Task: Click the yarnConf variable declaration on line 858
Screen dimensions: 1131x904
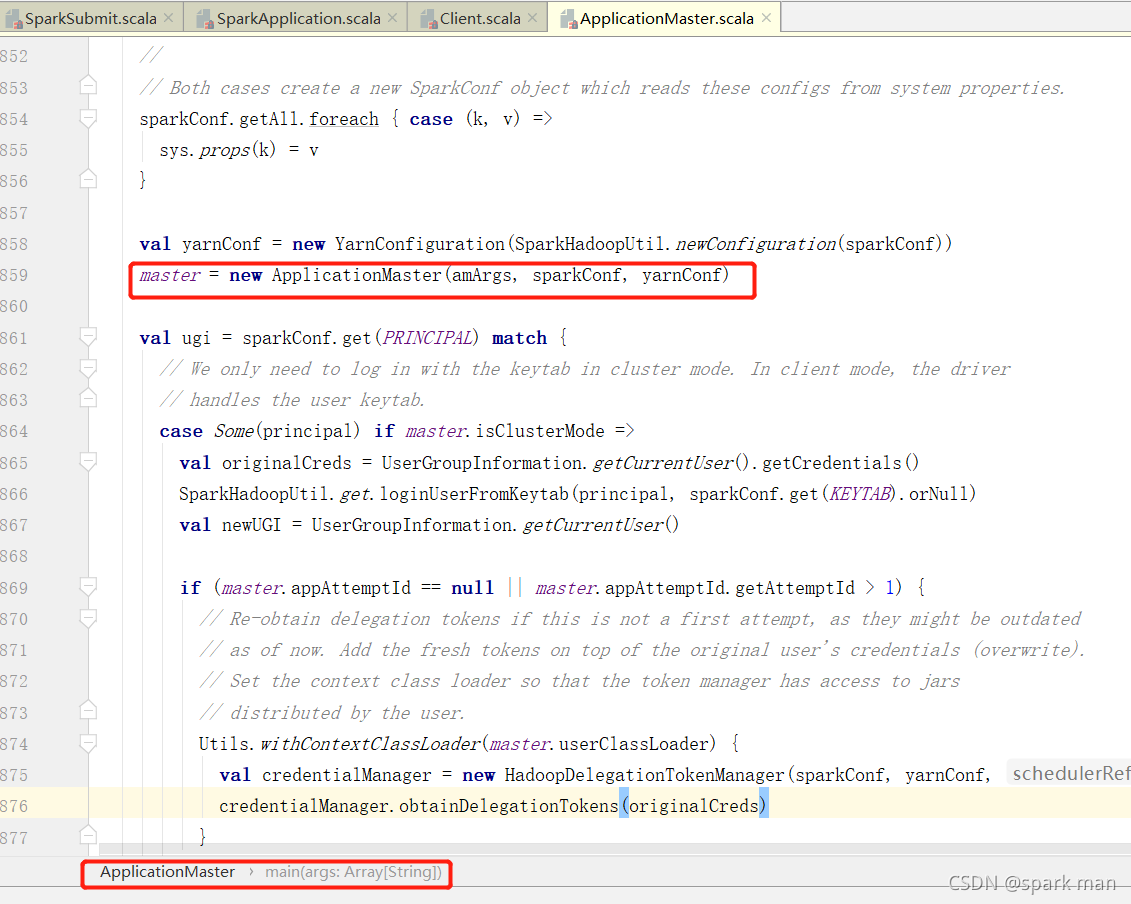Action: [221, 244]
